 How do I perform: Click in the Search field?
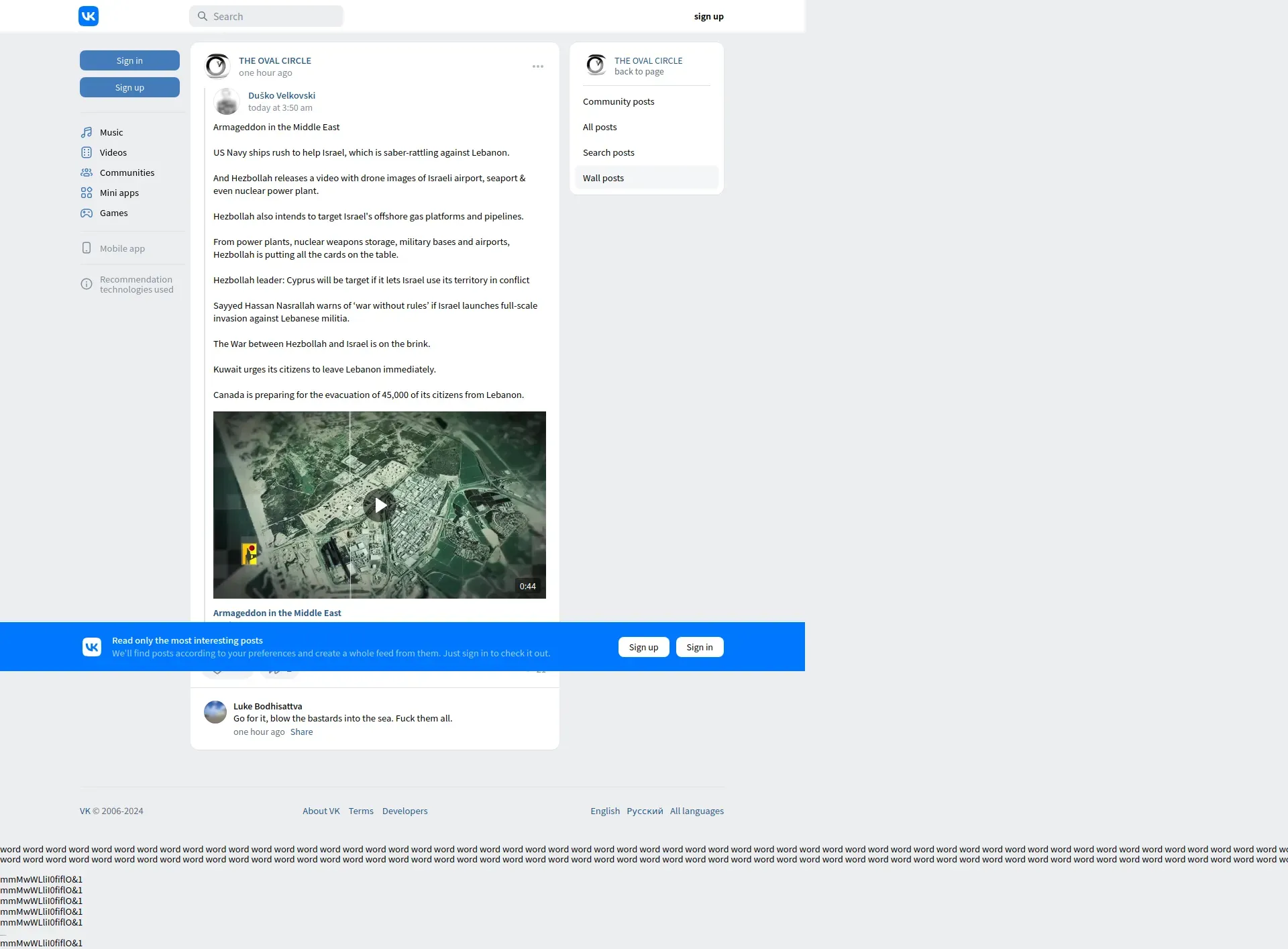point(275,16)
